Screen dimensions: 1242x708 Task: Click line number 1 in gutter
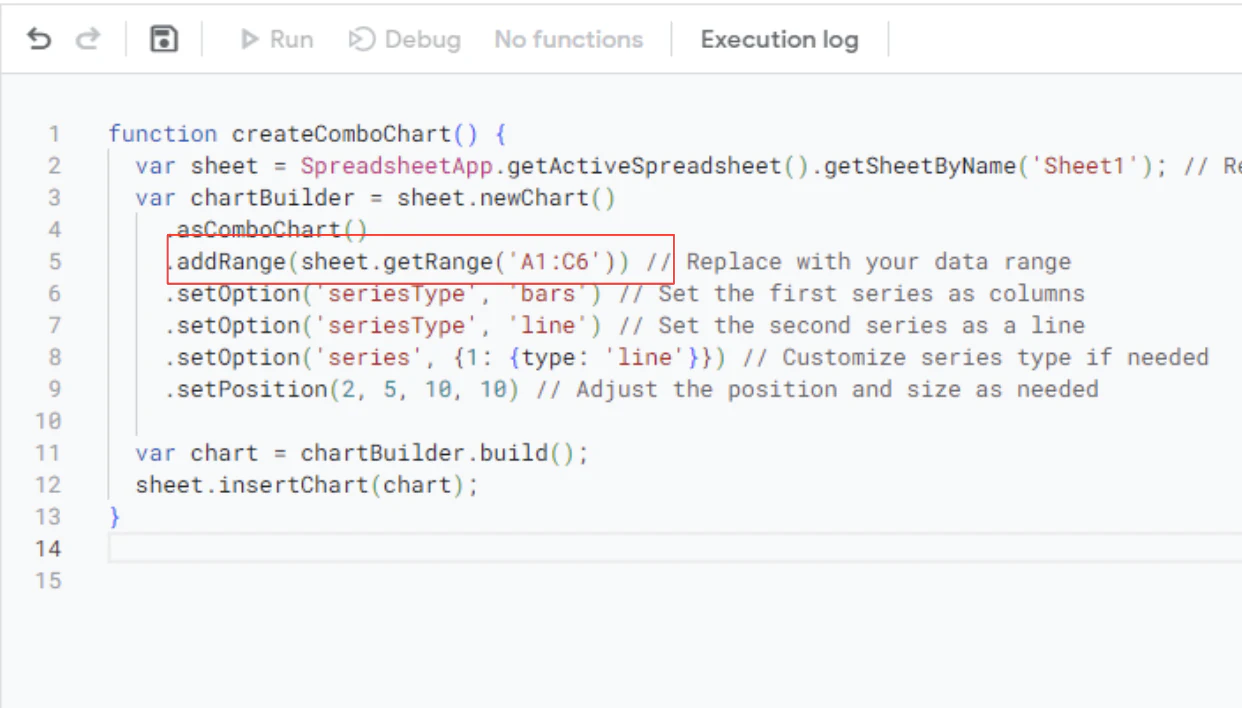[x=54, y=134]
